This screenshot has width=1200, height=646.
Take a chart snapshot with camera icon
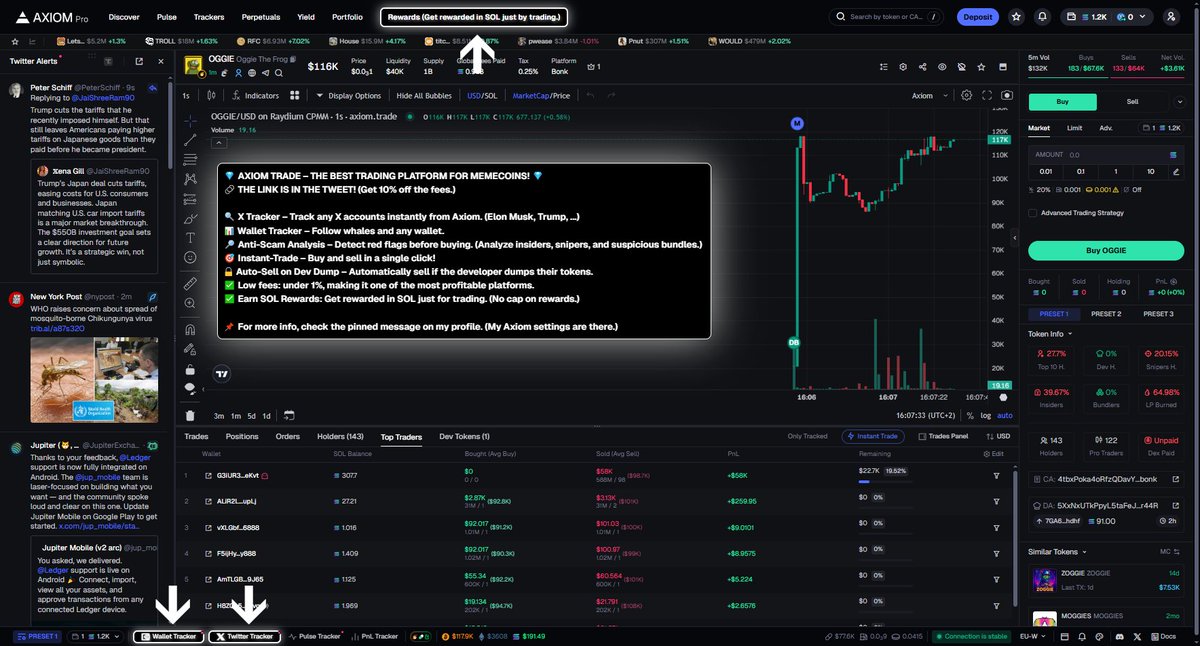coord(1007,96)
